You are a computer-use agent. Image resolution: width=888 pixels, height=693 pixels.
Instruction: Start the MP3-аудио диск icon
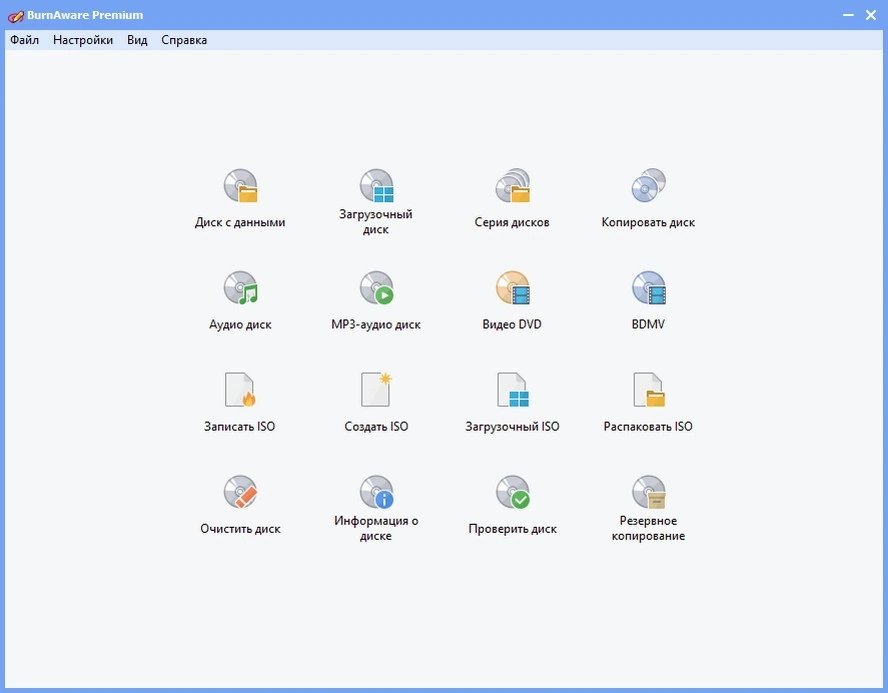coord(377,288)
